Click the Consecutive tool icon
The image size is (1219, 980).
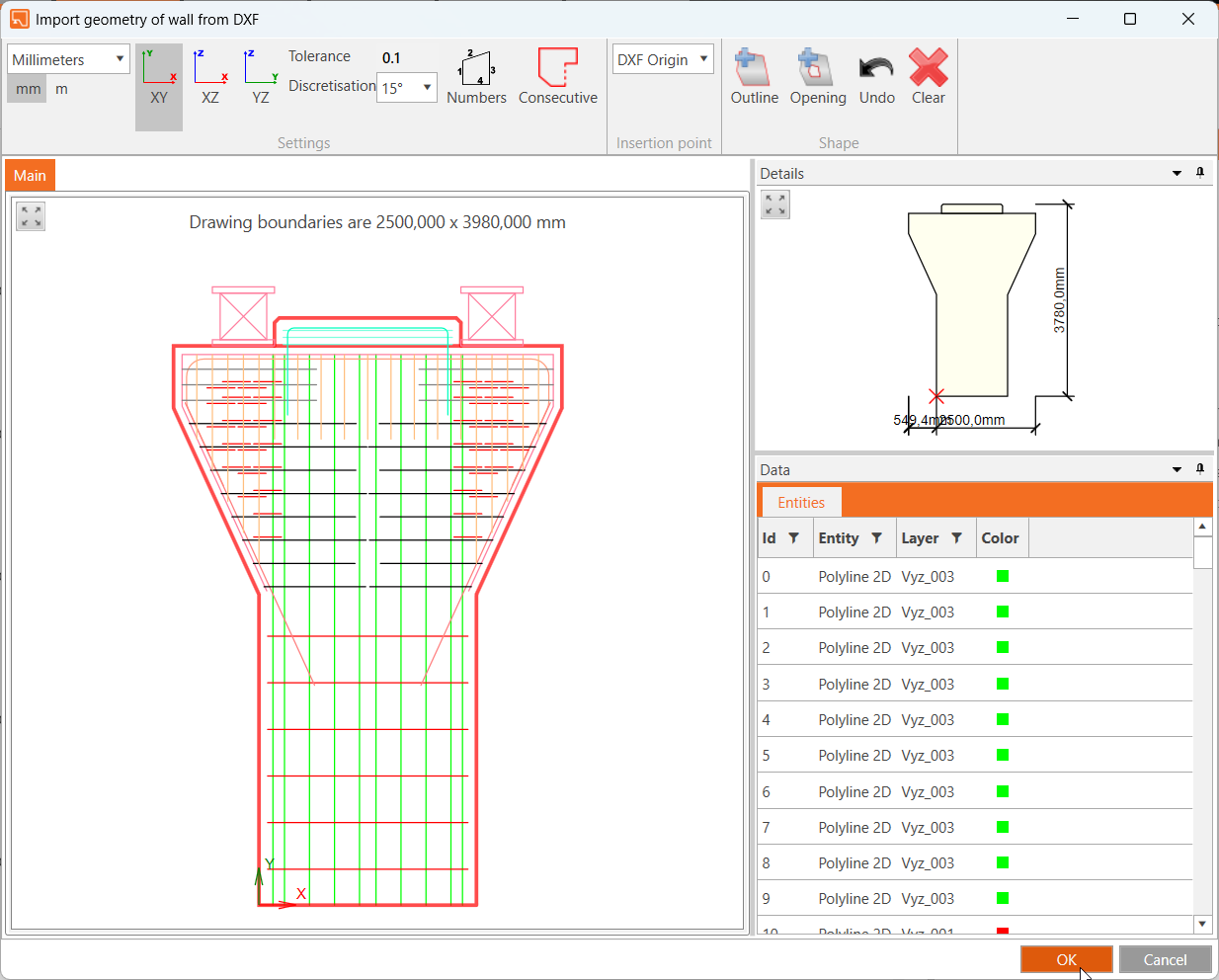pyautogui.click(x=557, y=69)
